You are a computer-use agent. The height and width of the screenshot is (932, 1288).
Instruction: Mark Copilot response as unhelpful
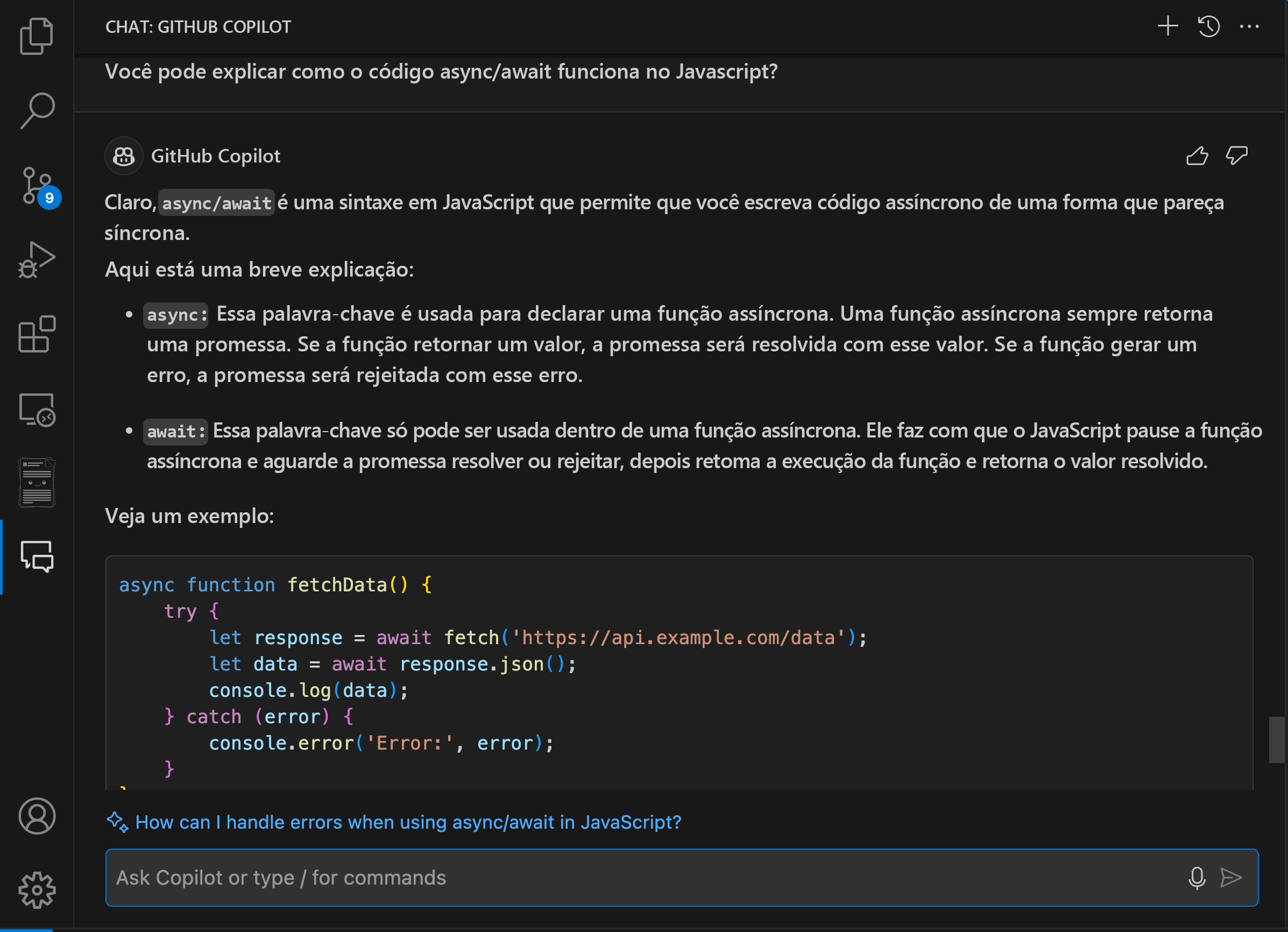click(1236, 156)
